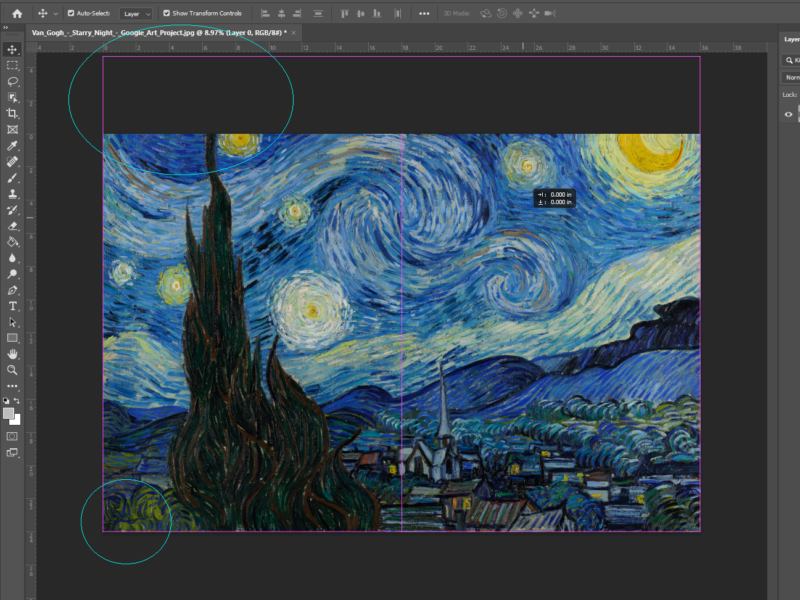Select the Horizontal Type tool
The height and width of the screenshot is (600, 800).
tap(13, 306)
